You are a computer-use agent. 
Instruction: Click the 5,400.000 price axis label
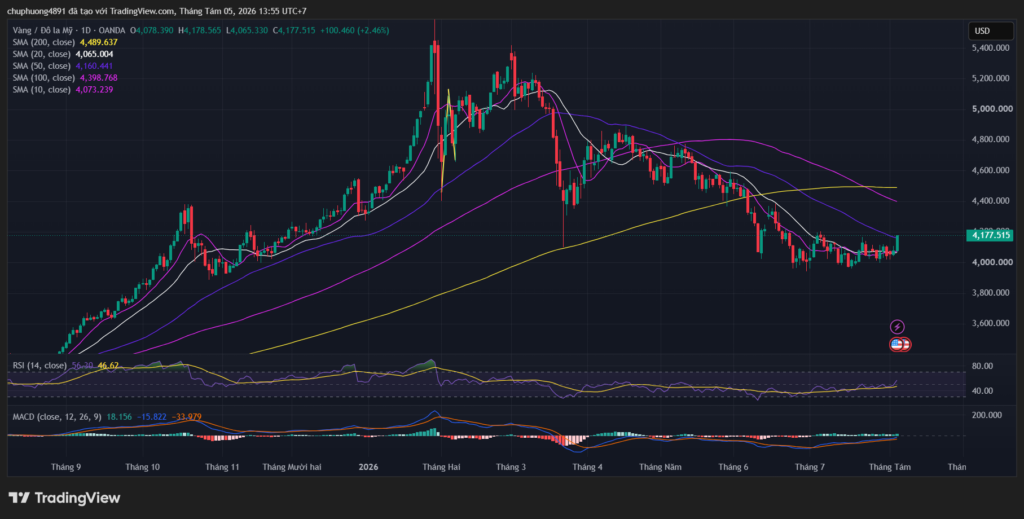point(992,48)
